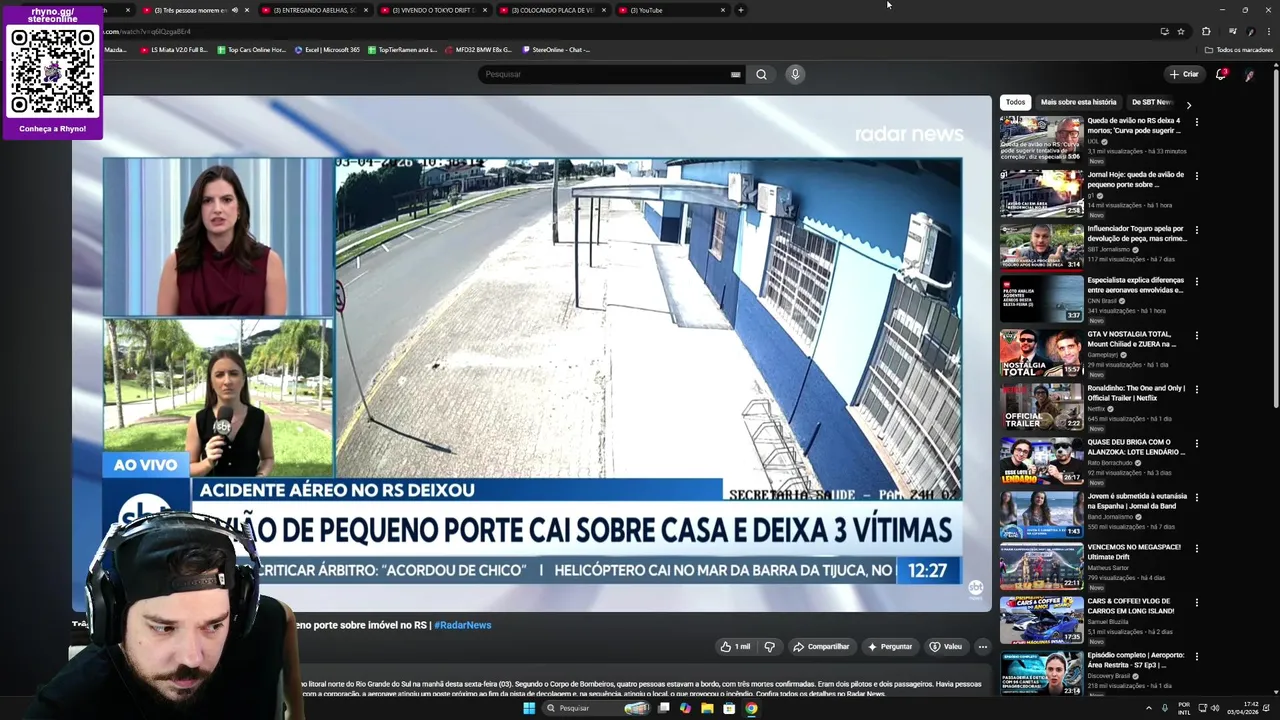Open Copilot icon on taskbar

pos(685,708)
